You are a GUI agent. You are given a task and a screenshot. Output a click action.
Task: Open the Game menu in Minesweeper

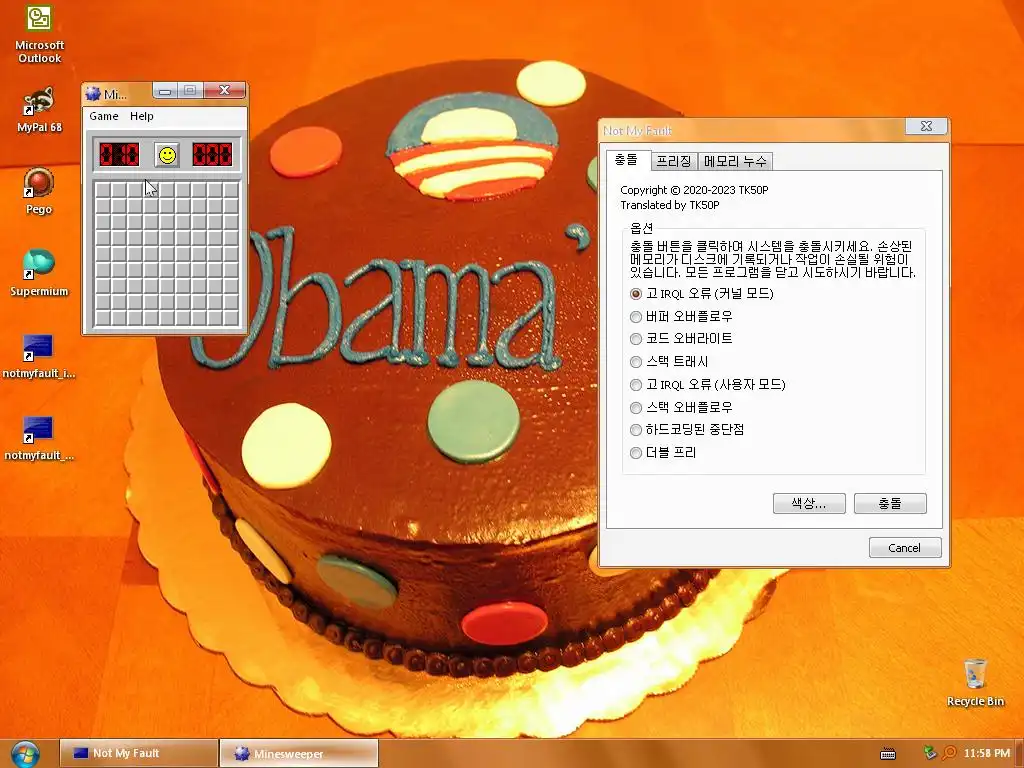(x=104, y=116)
